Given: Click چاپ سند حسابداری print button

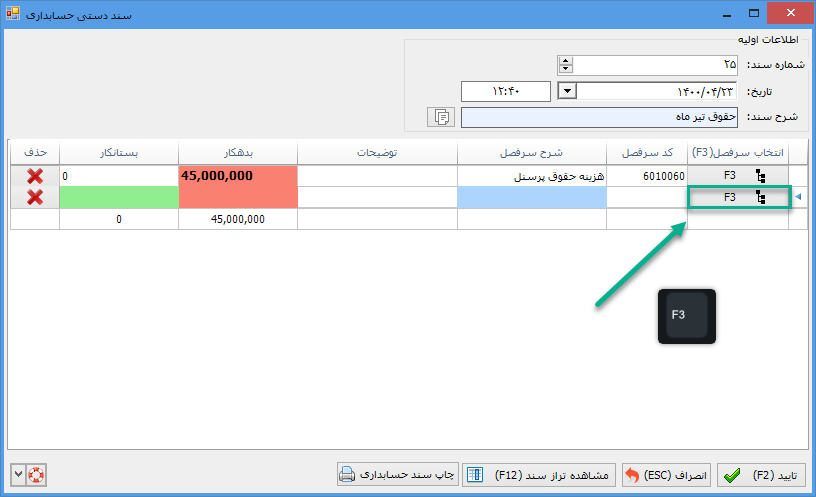Looking at the screenshot, I should point(398,475).
